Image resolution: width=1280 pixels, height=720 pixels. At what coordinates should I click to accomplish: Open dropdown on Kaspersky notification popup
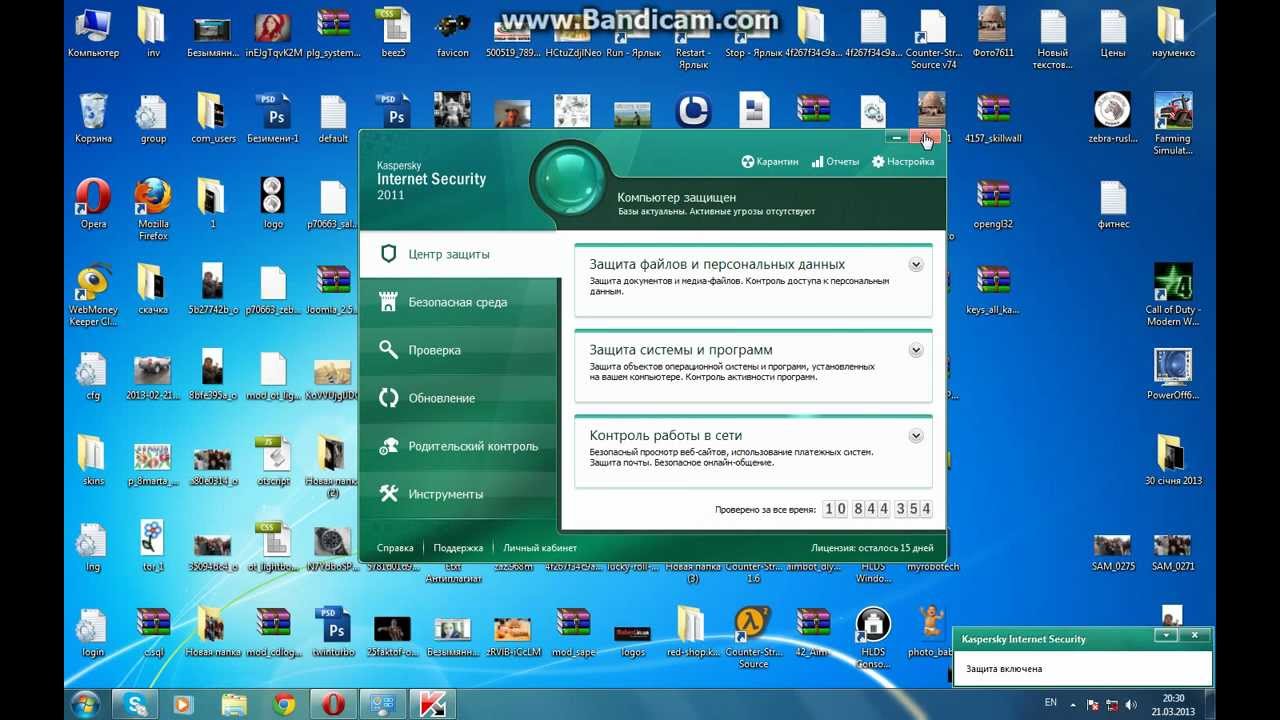point(1165,635)
